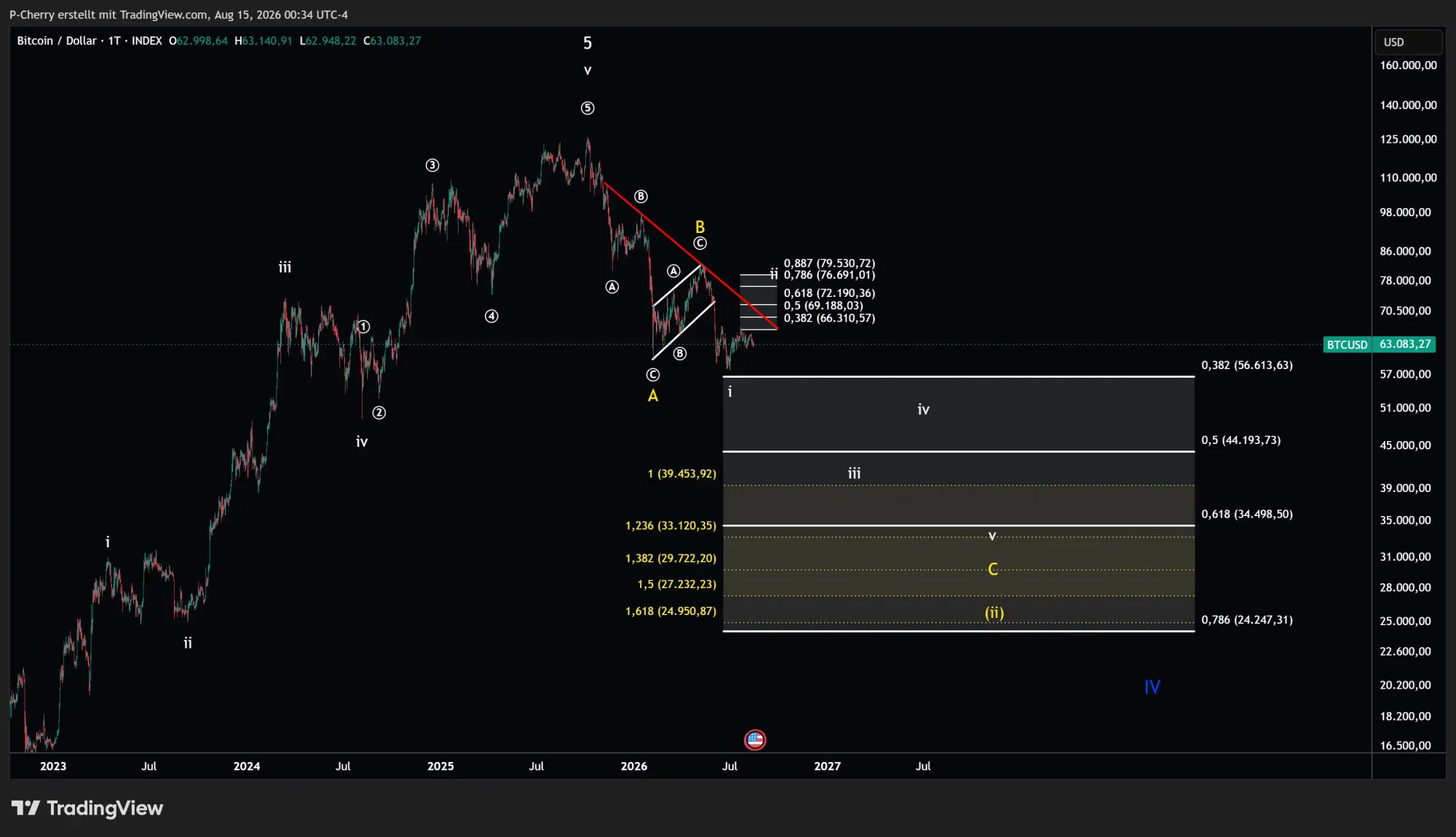This screenshot has width=1456, height=837.
Task: Click the circled 4 wave marker
Action: (492, 316)
